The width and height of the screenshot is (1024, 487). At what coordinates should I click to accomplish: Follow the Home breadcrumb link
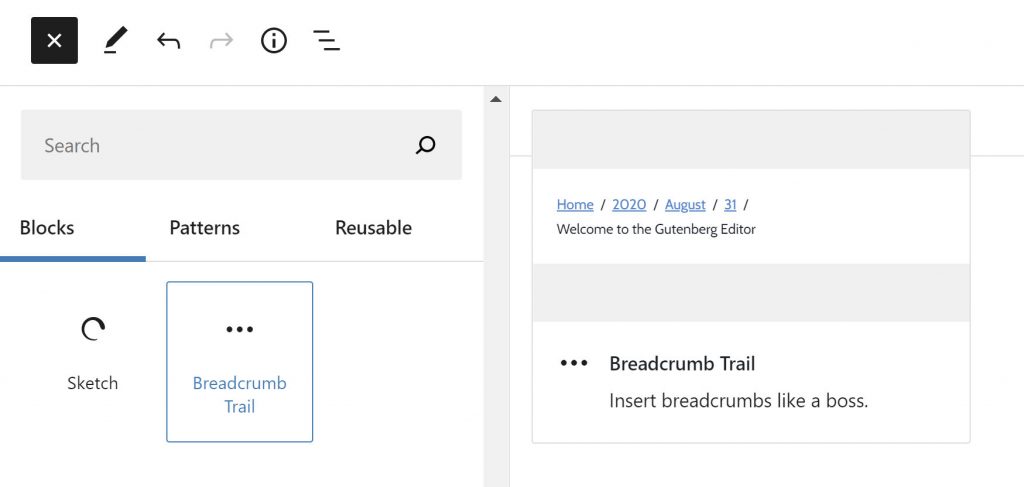pos(575,205)
